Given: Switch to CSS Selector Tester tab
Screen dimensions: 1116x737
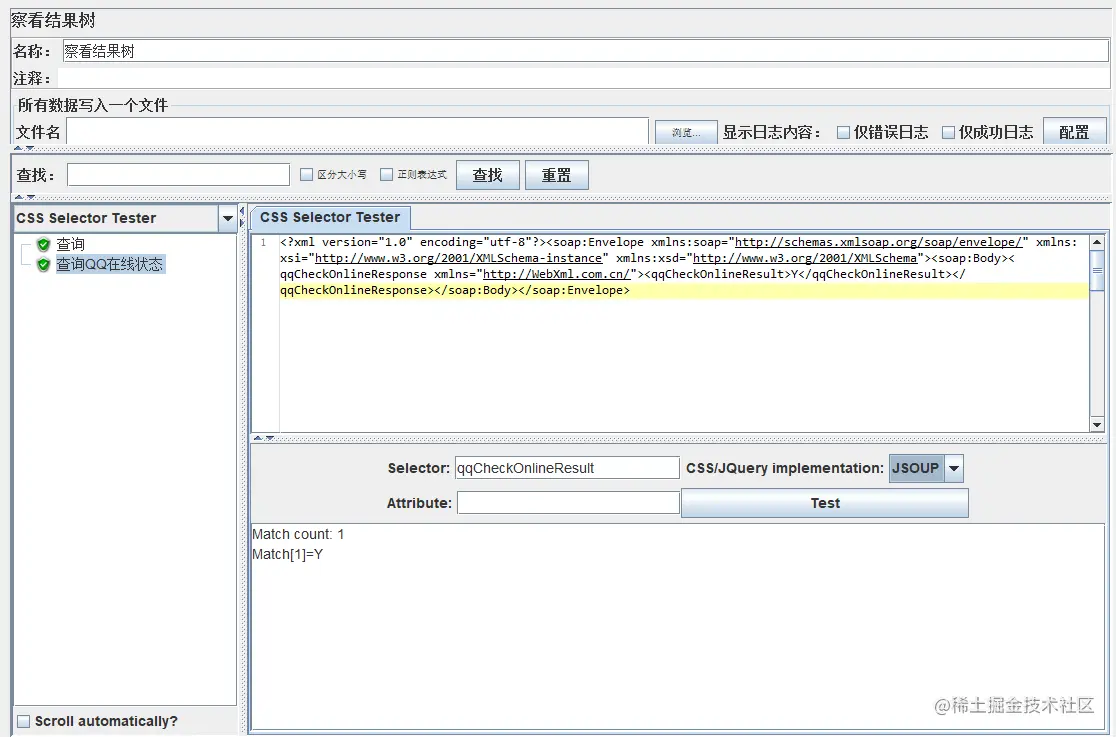Looking at the screenshot, I should click(330, 217).
